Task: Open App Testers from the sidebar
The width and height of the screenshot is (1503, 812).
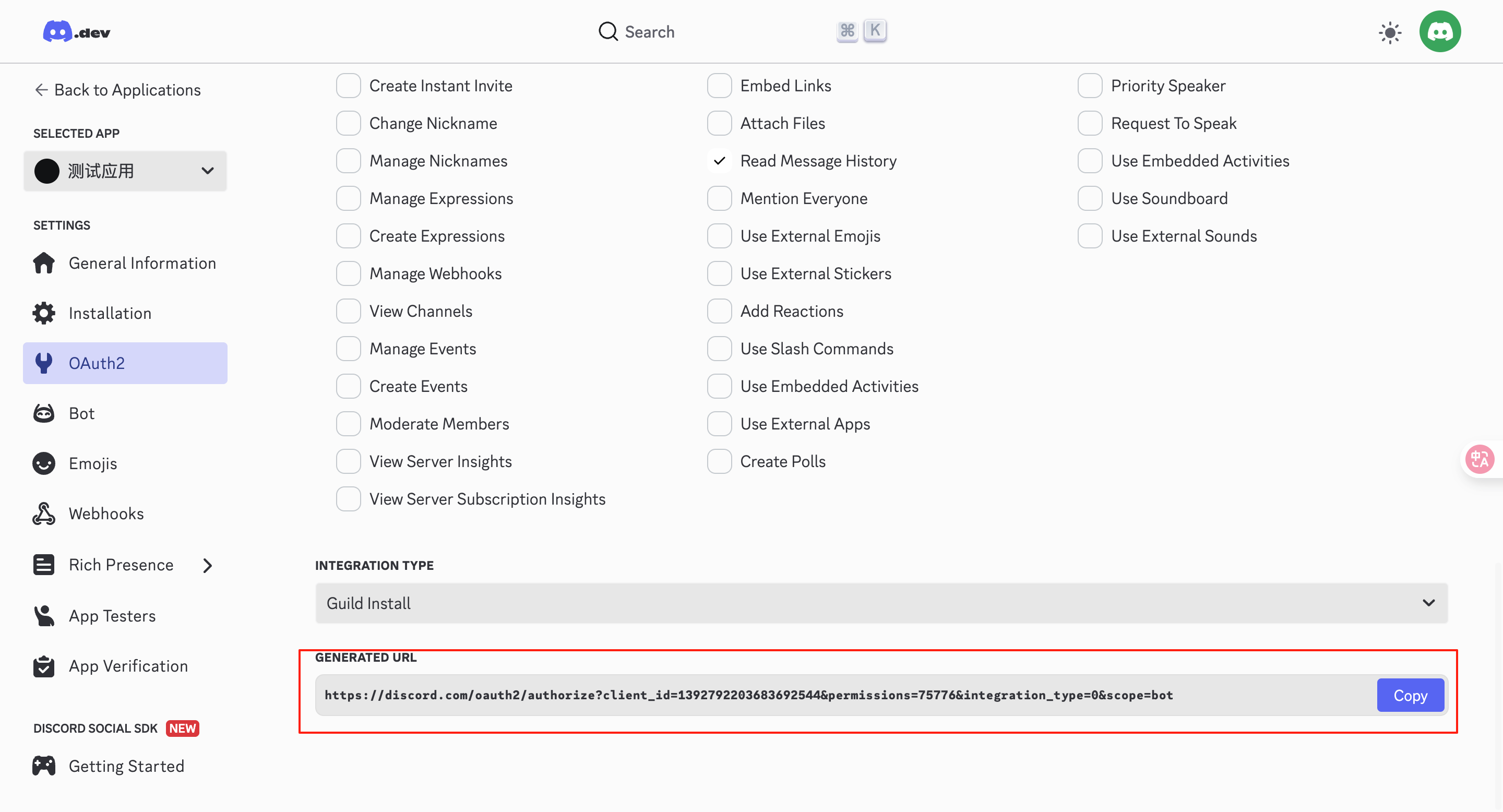Action: [x=112, y=616]
